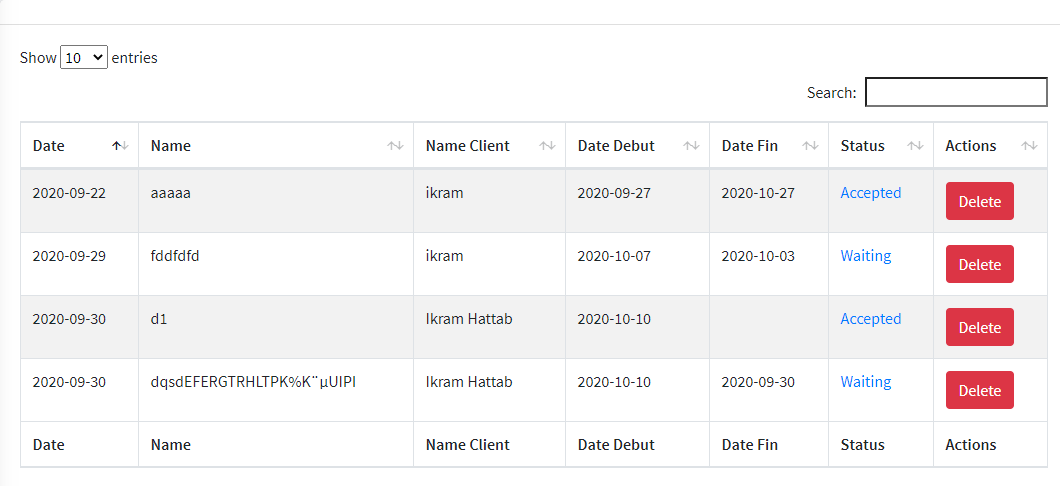The width and height of the screenshot is (1060, 486).
Task: Click Ikram Hattab client in d1 row
Action: tap(468, 319)
